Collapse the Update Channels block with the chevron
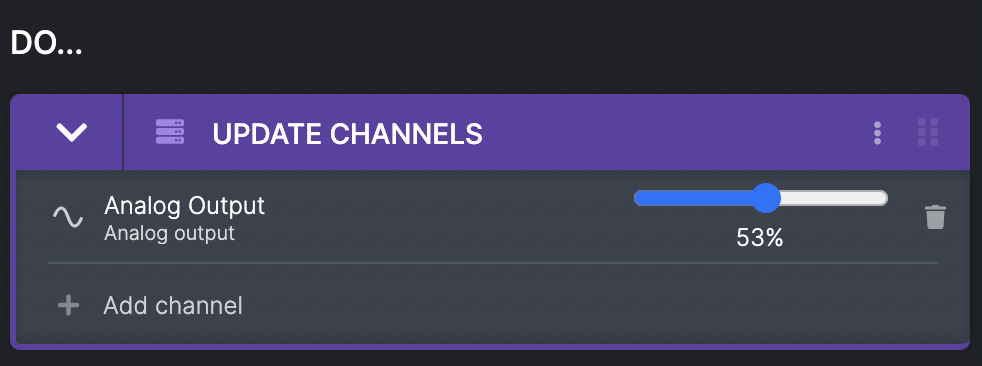 click(x=71, y=132)
